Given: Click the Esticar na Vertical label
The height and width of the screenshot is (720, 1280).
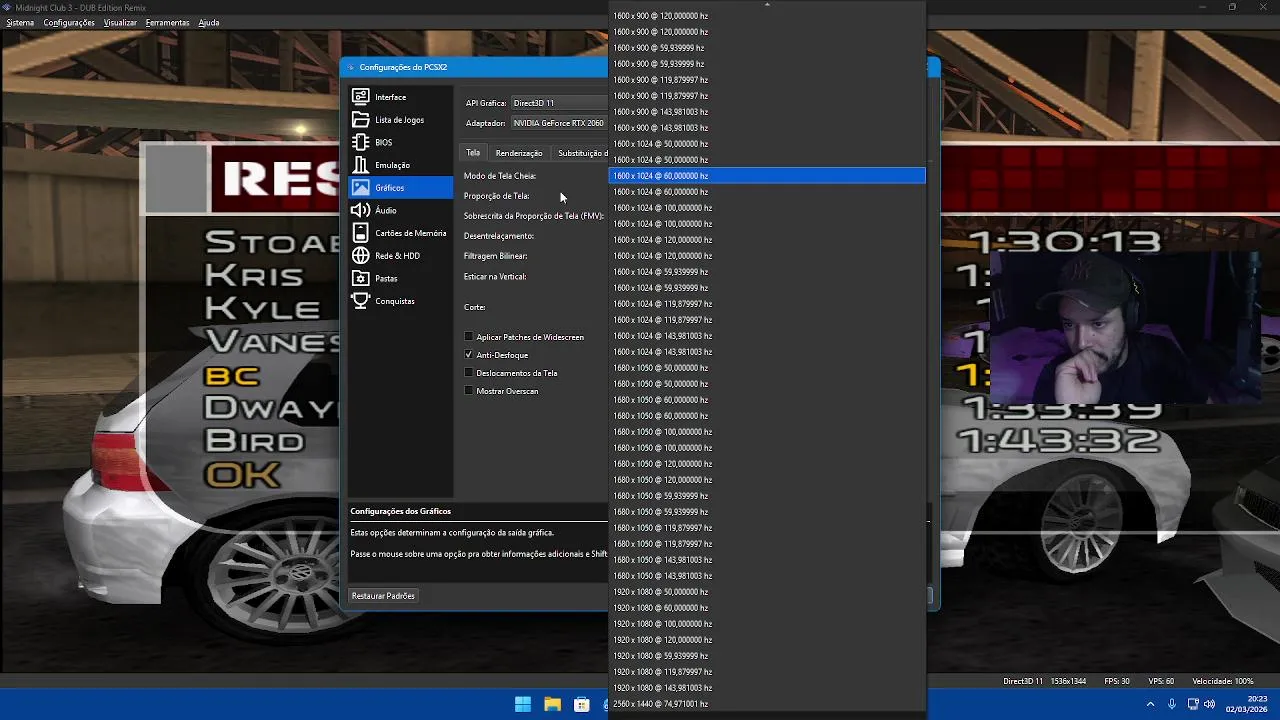Looking at the screenshot, I should pyautogui.click(x=495, y=277).
